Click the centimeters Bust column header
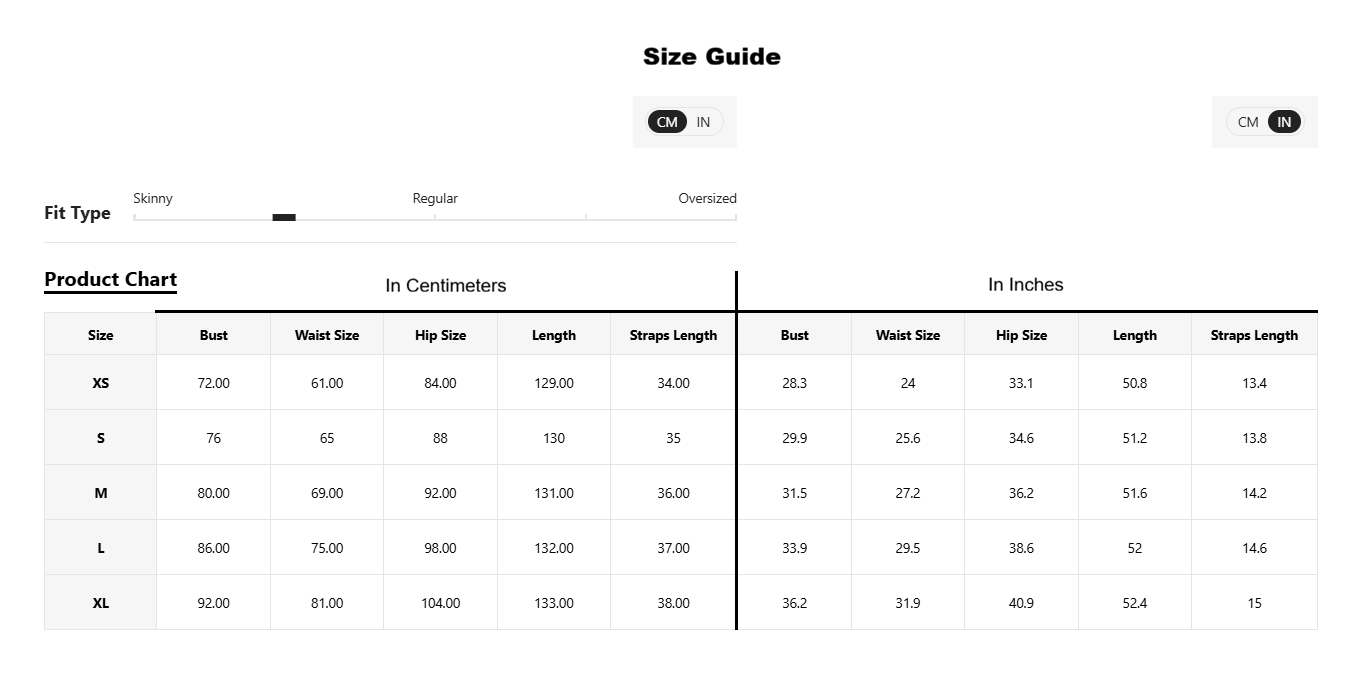 point(214,335)
